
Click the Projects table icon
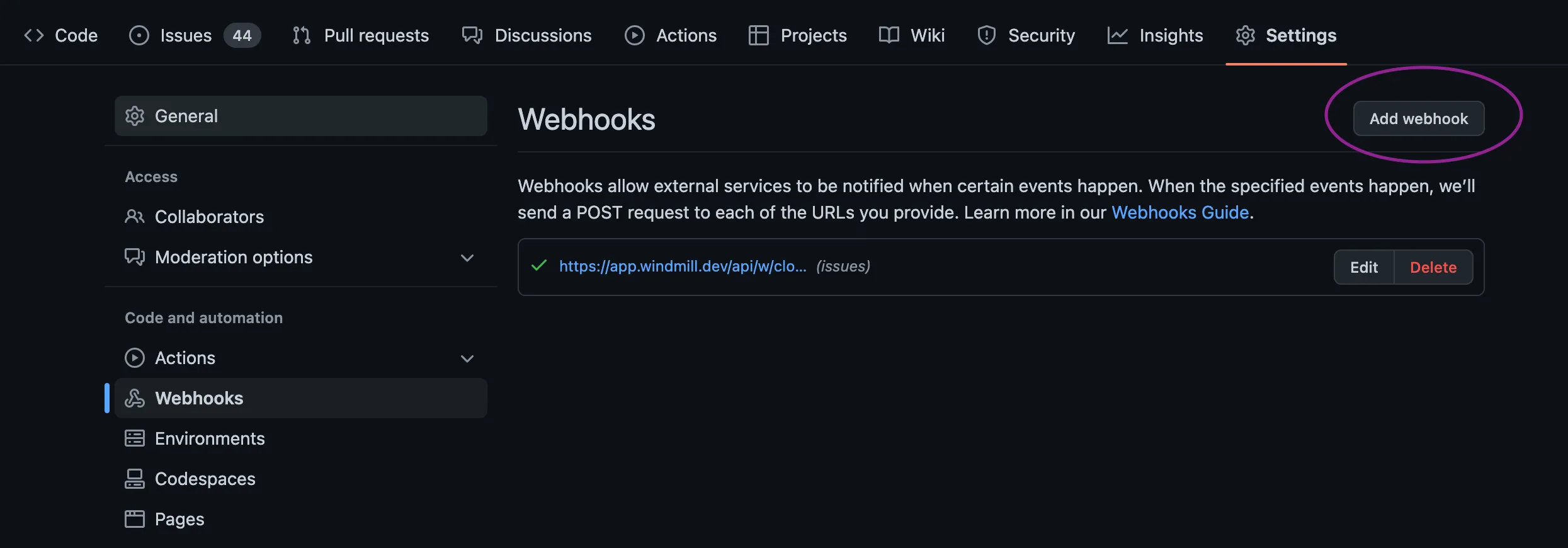pyautogui.click(x=758, y=35)
